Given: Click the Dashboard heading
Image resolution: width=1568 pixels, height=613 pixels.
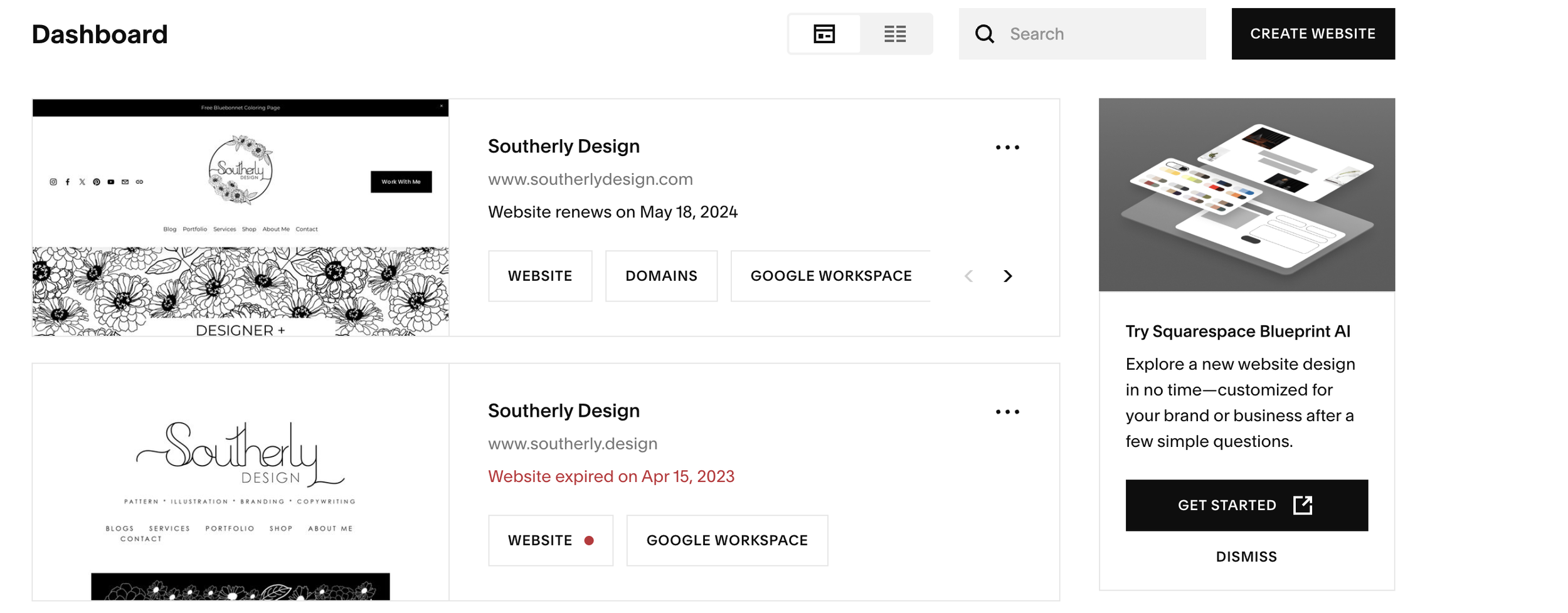Looking at the screenshot, I should (100, 34).
